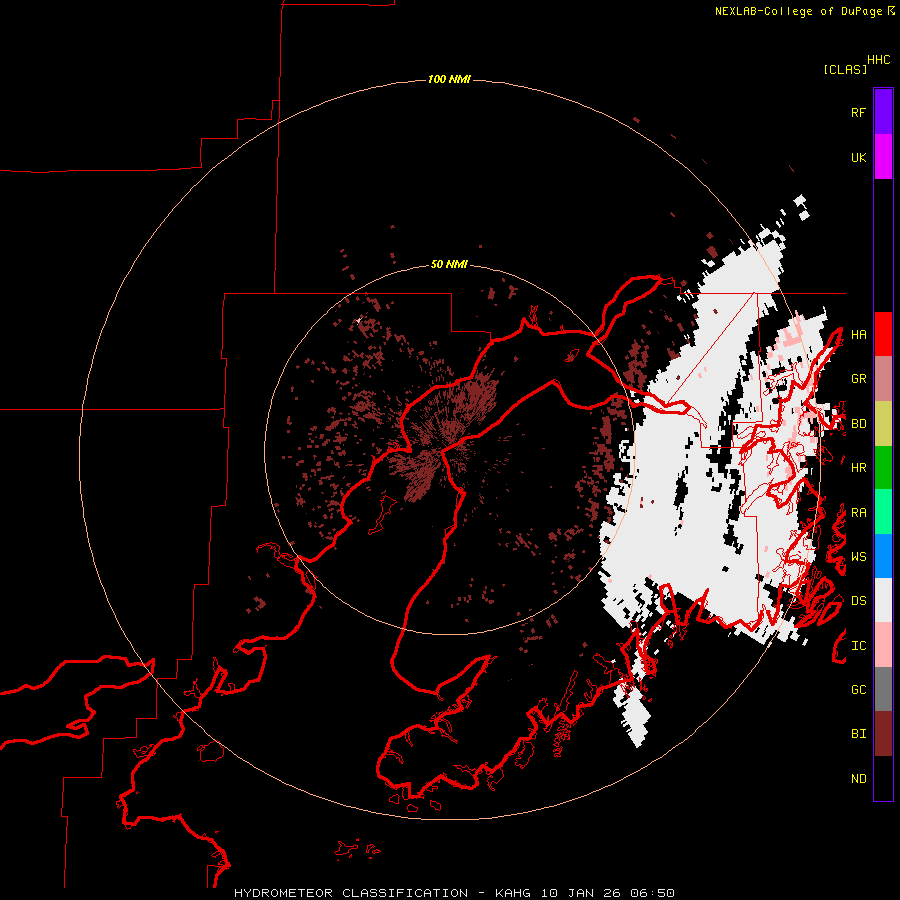Image resolution: width=900 pixels, height=900 pixels.
Task: Click the GR legend label text
Action: (858, 379)
